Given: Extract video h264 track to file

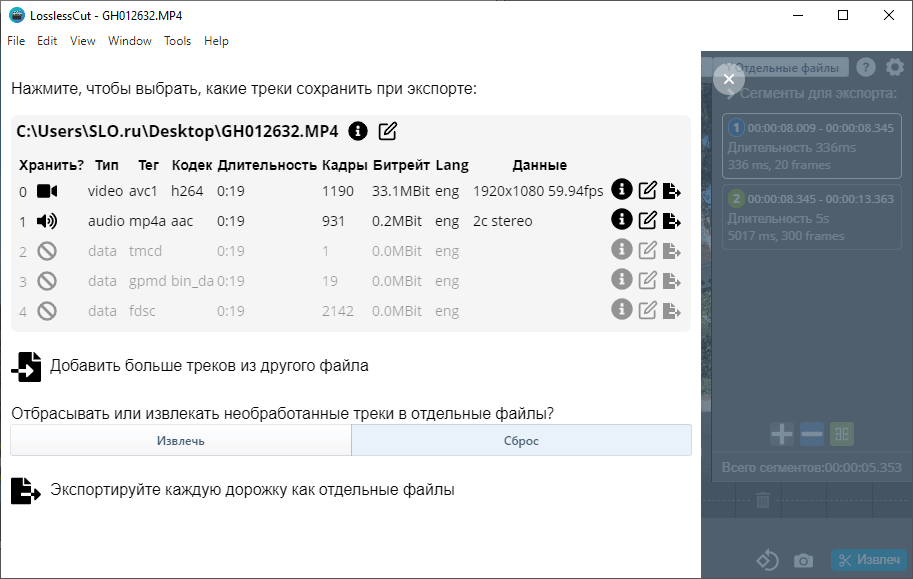Looking at the screenshot, I should click(671, 190).
